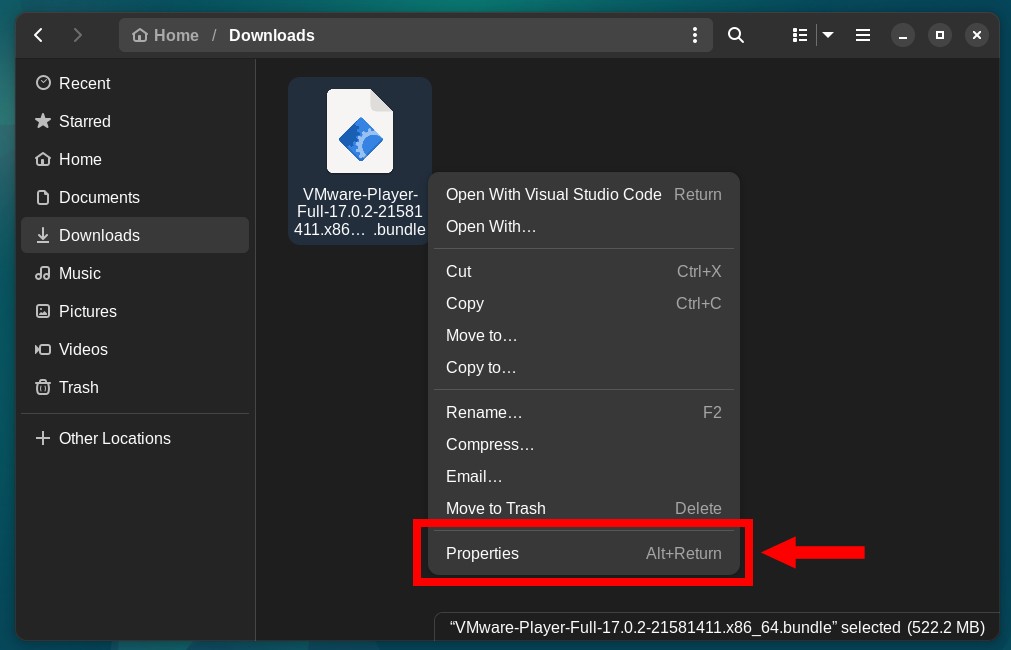The height and width of the screenshot is (650, 1011).
Task: Open the path bar three-dot menu
Action: click(694, 35)
